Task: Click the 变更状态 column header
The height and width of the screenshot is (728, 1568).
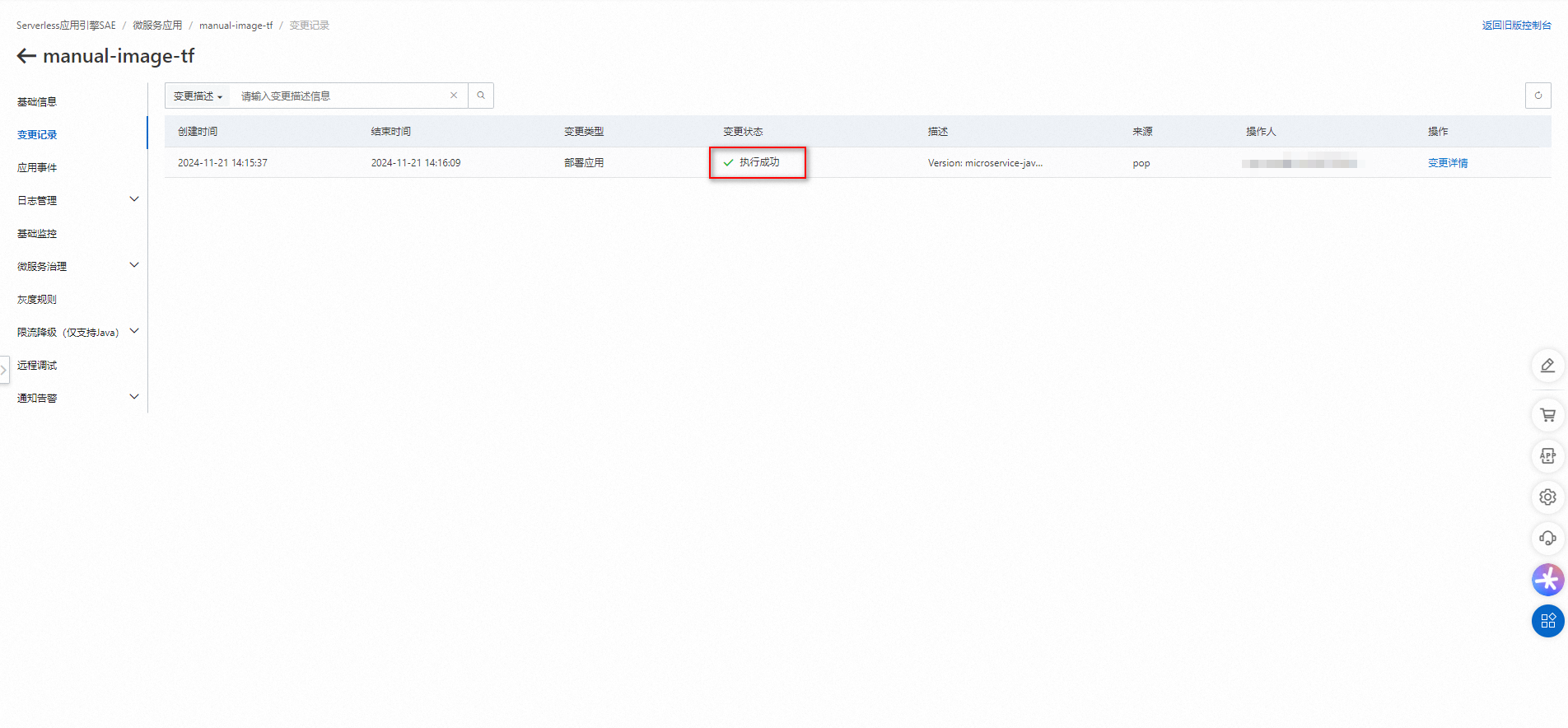Action: pos(743,132)
